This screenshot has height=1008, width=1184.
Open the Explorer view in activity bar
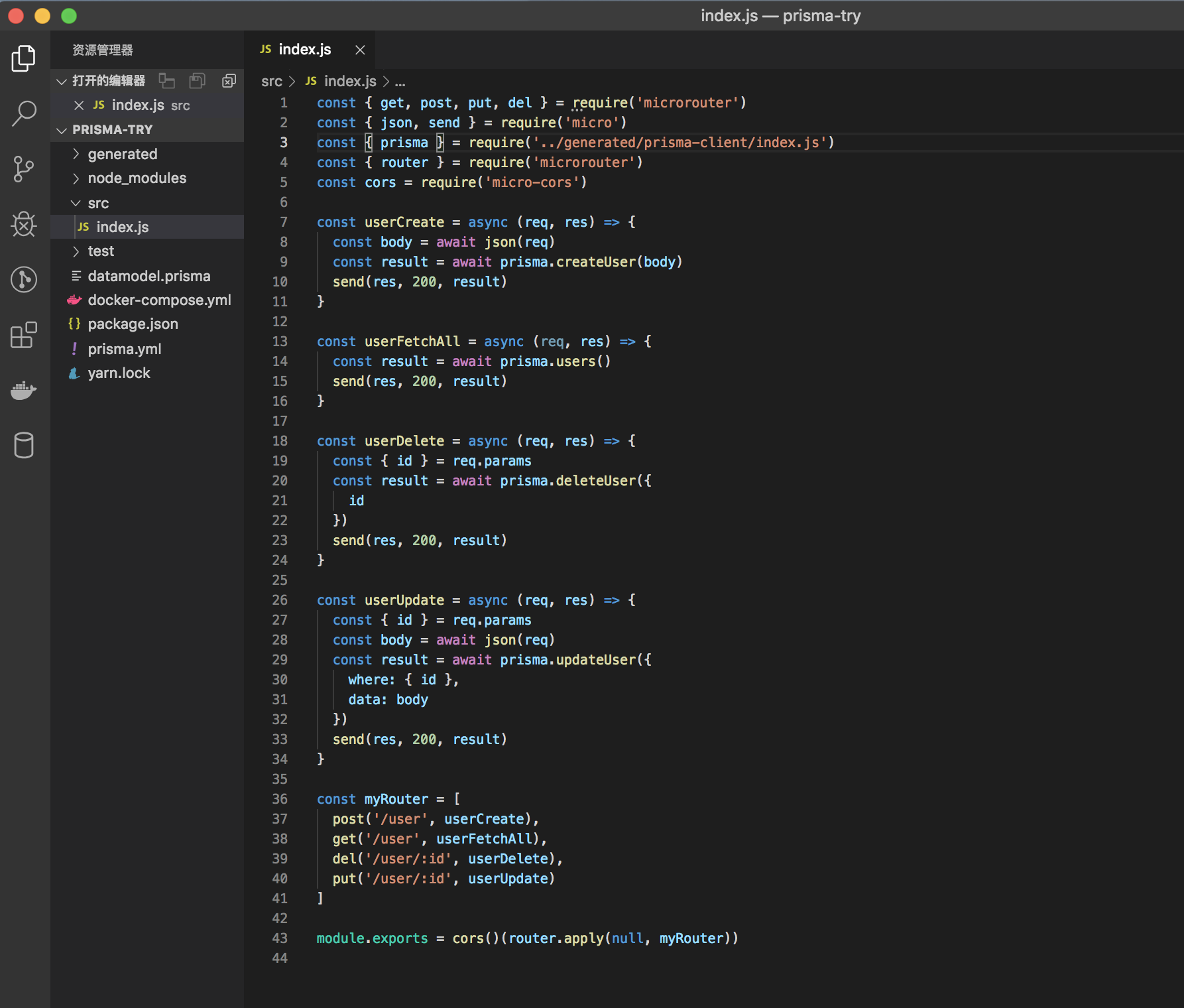click(24, 58)
